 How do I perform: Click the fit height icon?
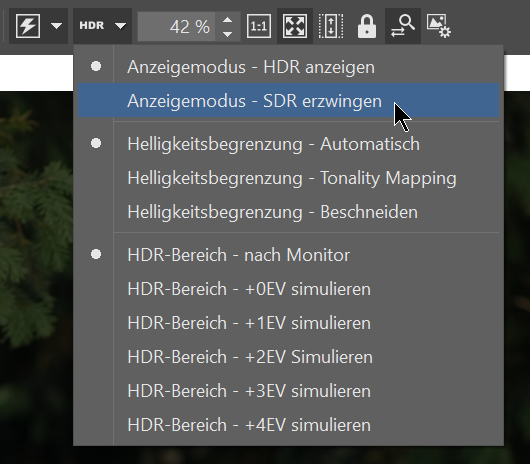(331, 26)
